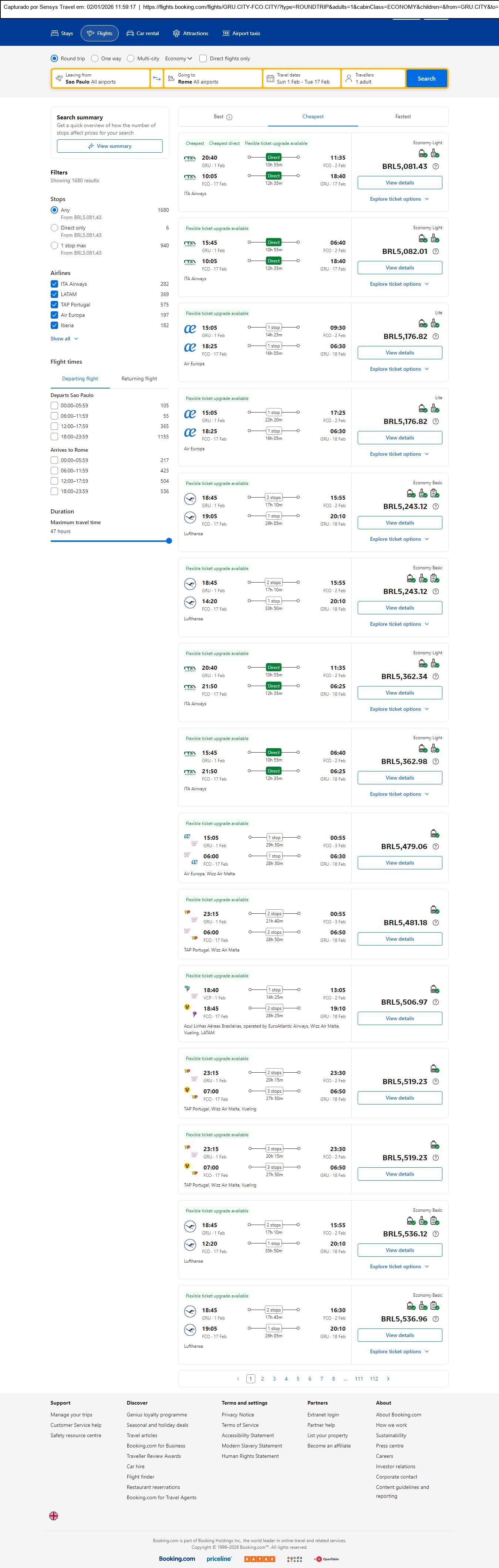Click the next page arrow in pagination
The height and width of the screenshot is (1568, 499).
[388, 1379]
